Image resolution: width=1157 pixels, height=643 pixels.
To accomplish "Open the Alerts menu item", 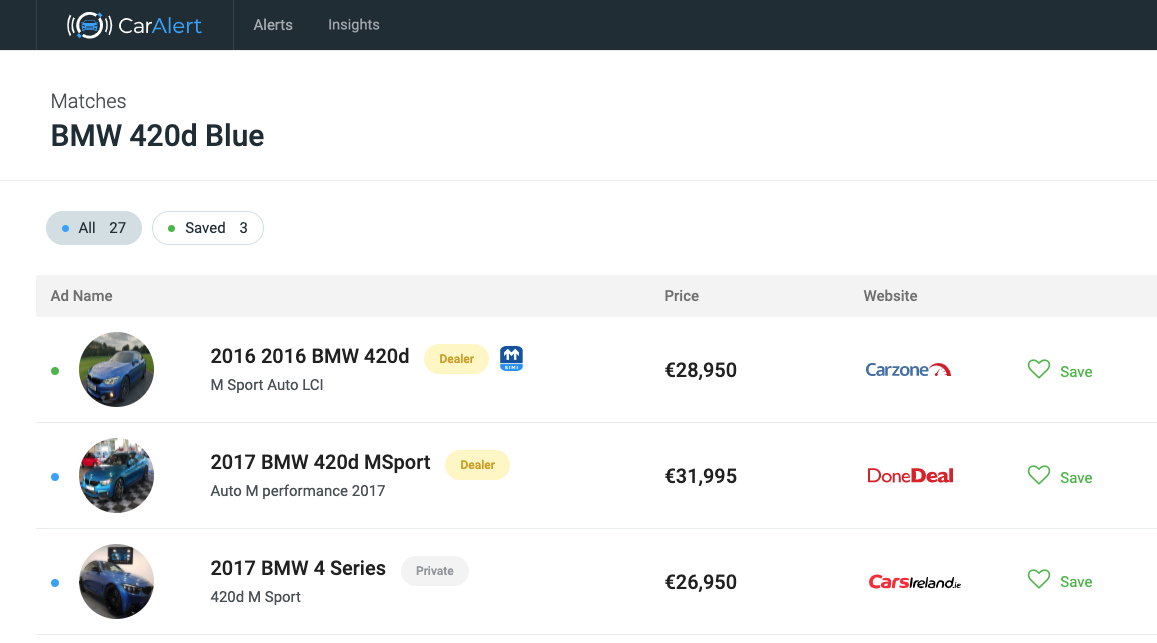I will [273, 25].
